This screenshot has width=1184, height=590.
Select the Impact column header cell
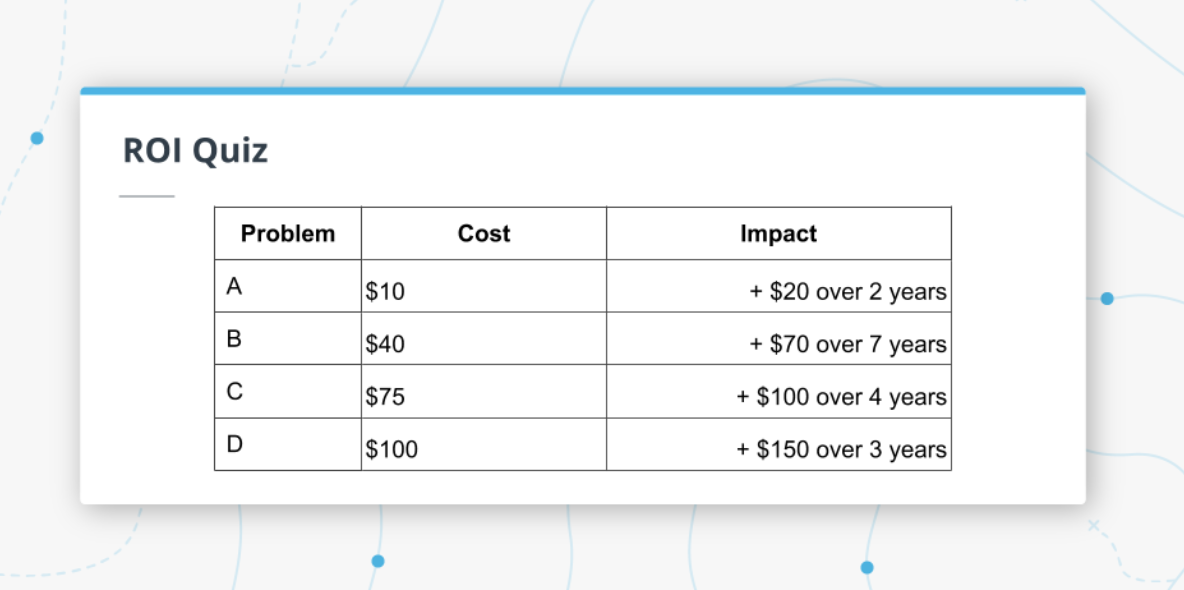click(x=778, y=234)
